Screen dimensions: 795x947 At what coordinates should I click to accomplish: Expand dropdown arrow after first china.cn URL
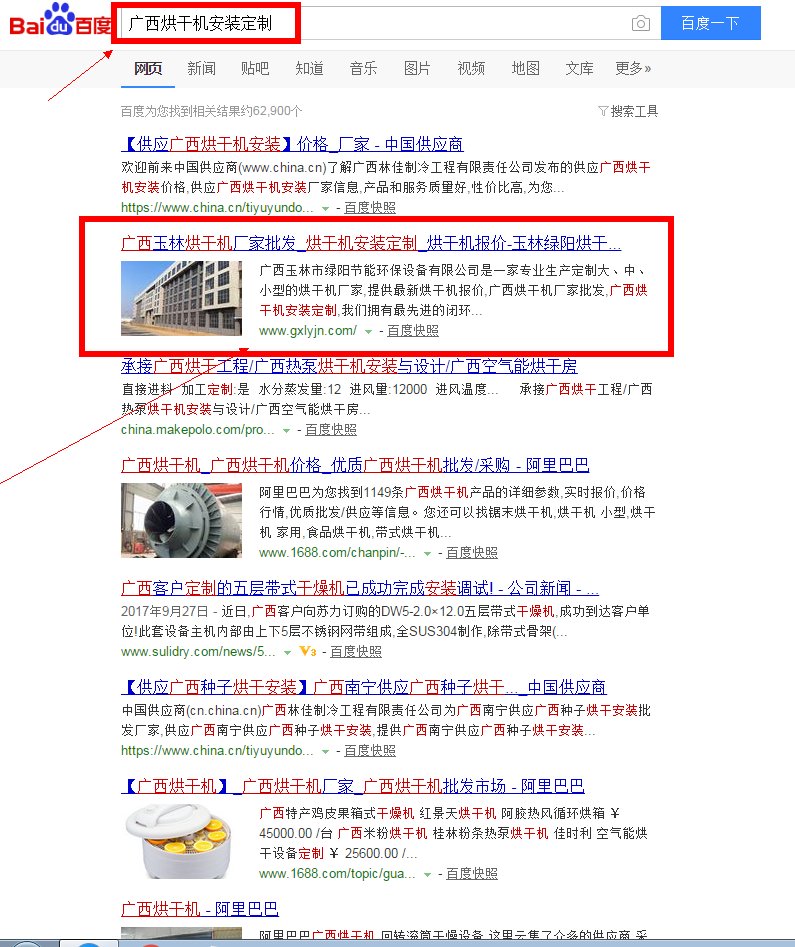325,208
